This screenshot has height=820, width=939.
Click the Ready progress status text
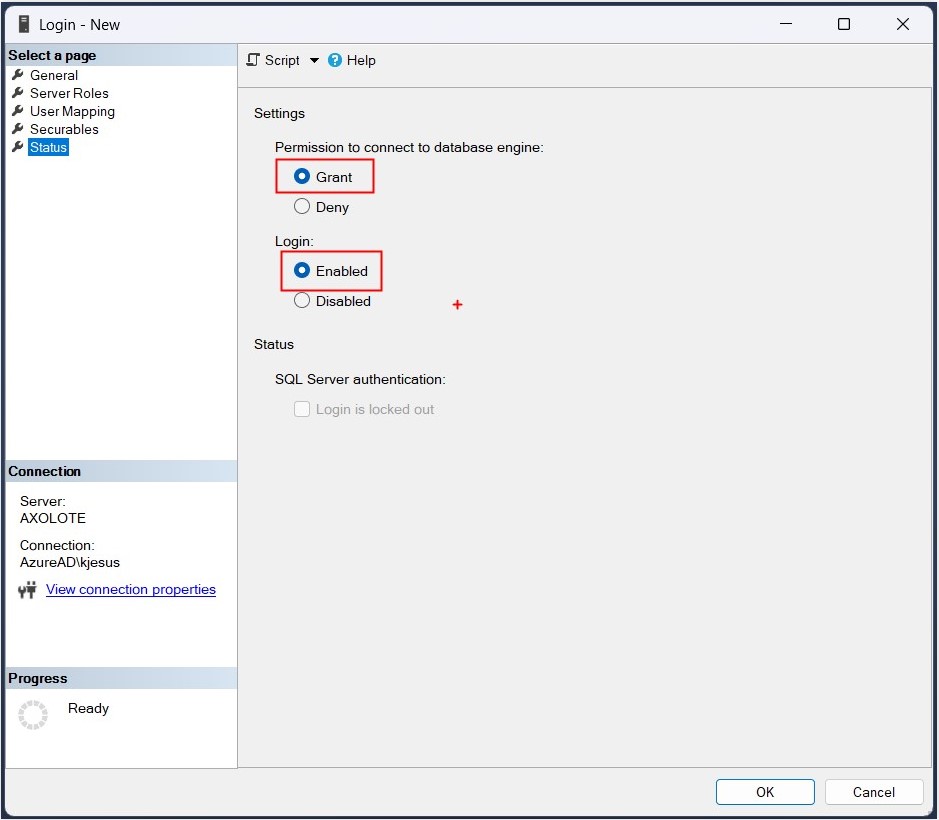click(88, 709)
